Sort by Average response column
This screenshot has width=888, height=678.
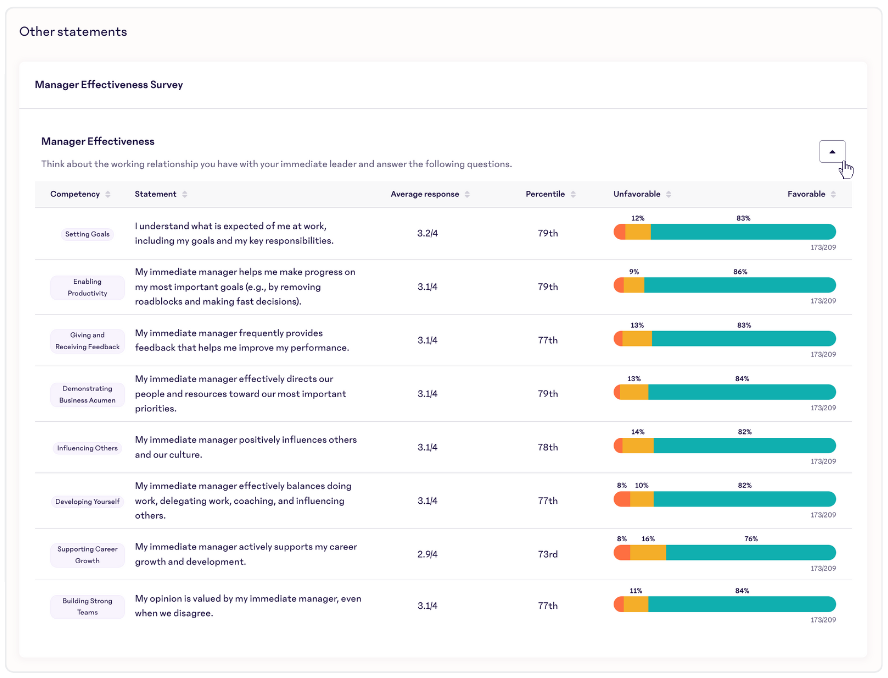point(467,194)
